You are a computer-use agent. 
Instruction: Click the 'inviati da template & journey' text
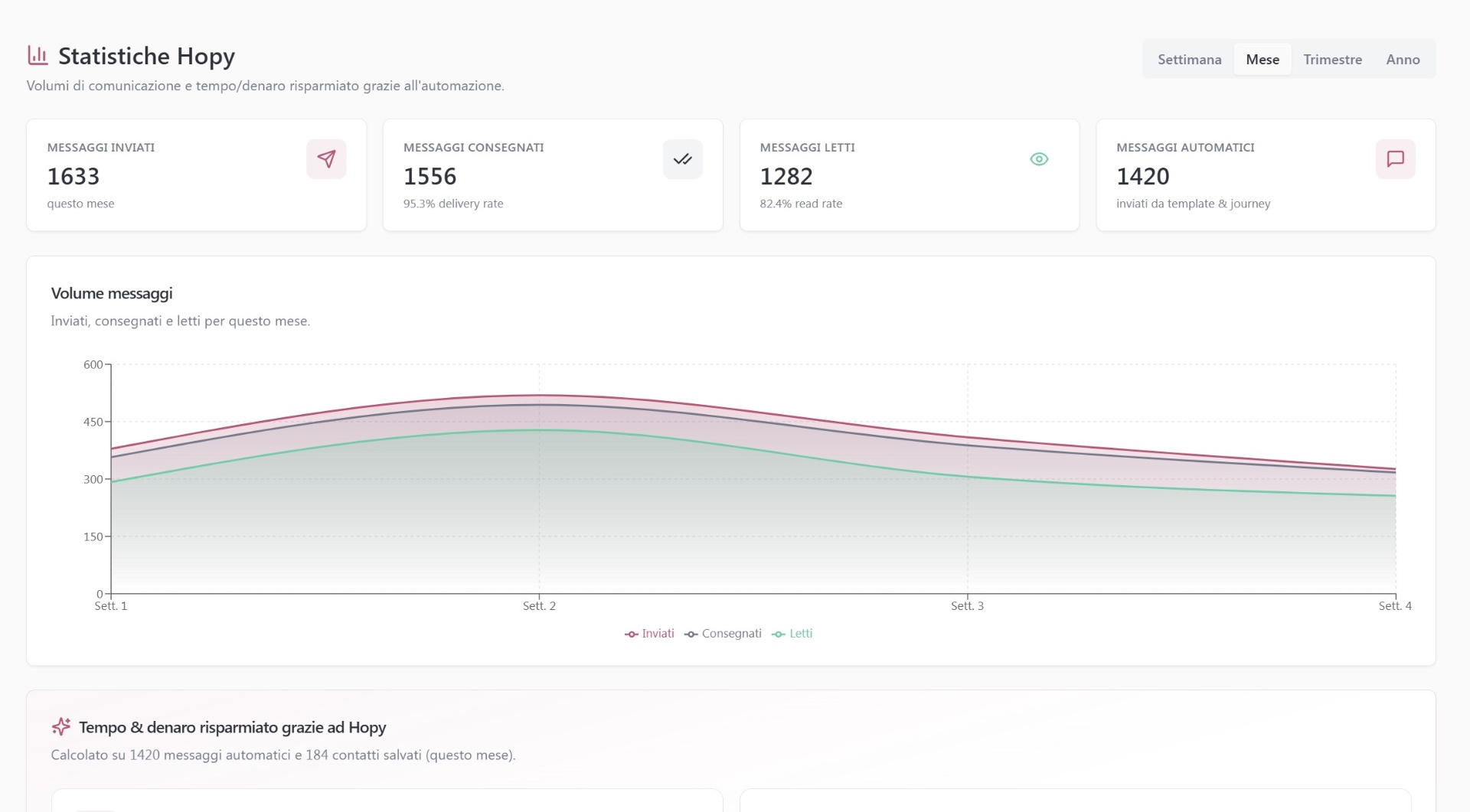[x=1193, y=204]
